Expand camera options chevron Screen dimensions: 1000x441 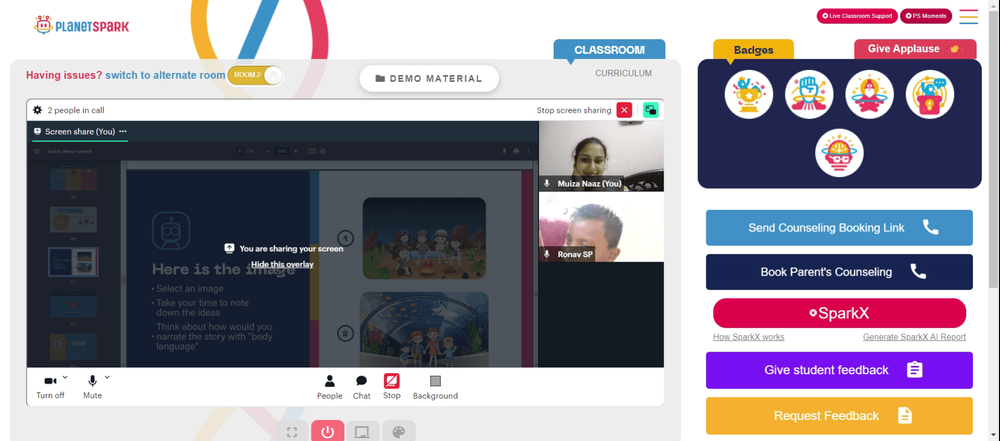(65, 377)
